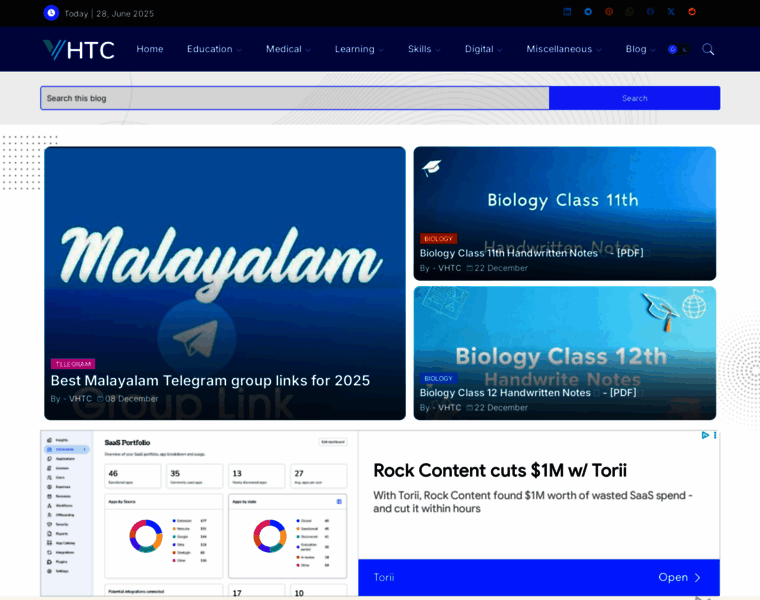760x600 pixels.
Task: Open 'Best Malayalam Telegram group links for 2025' post
Action: (x=210, y=380)
